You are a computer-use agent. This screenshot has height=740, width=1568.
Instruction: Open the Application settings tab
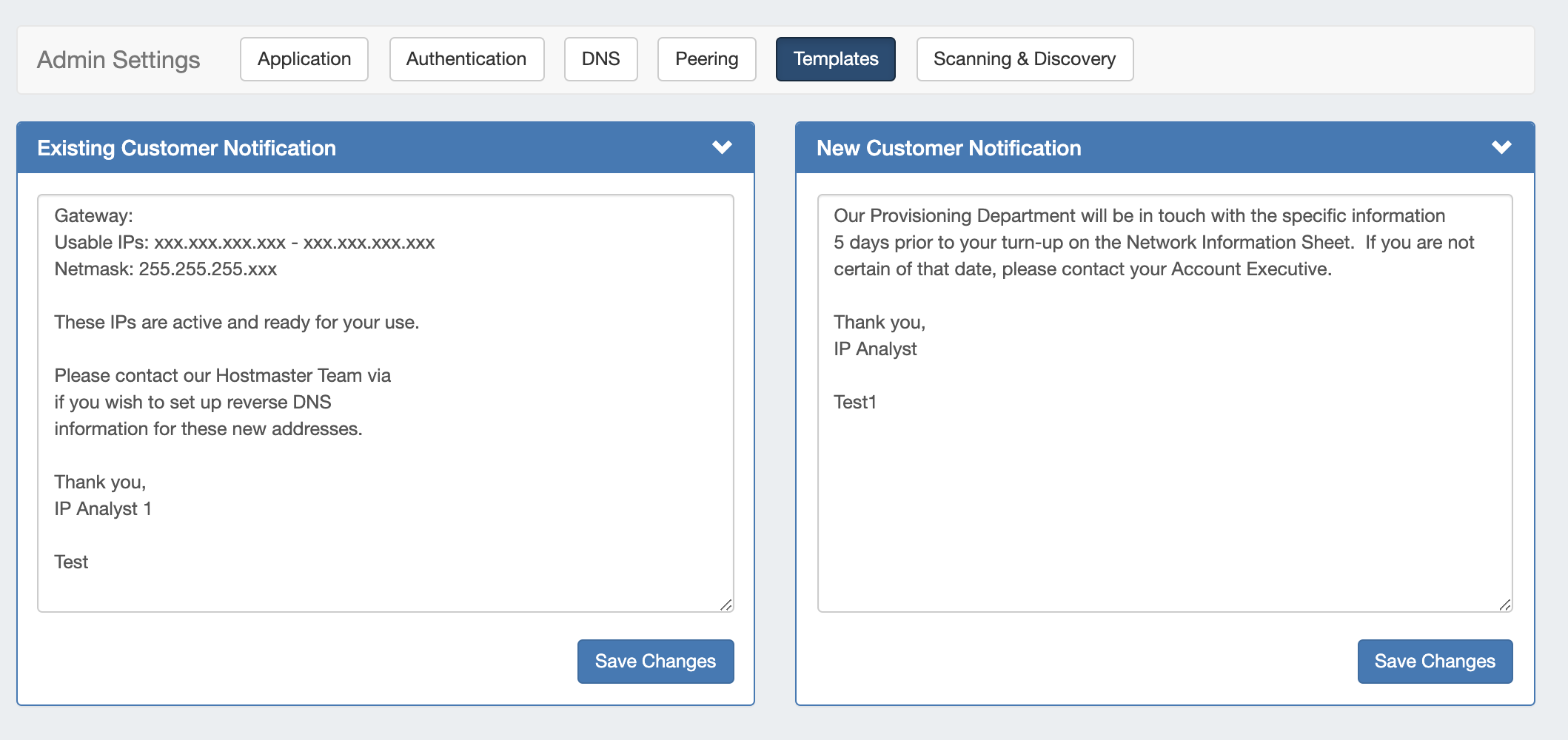click(x=304, y=59)
